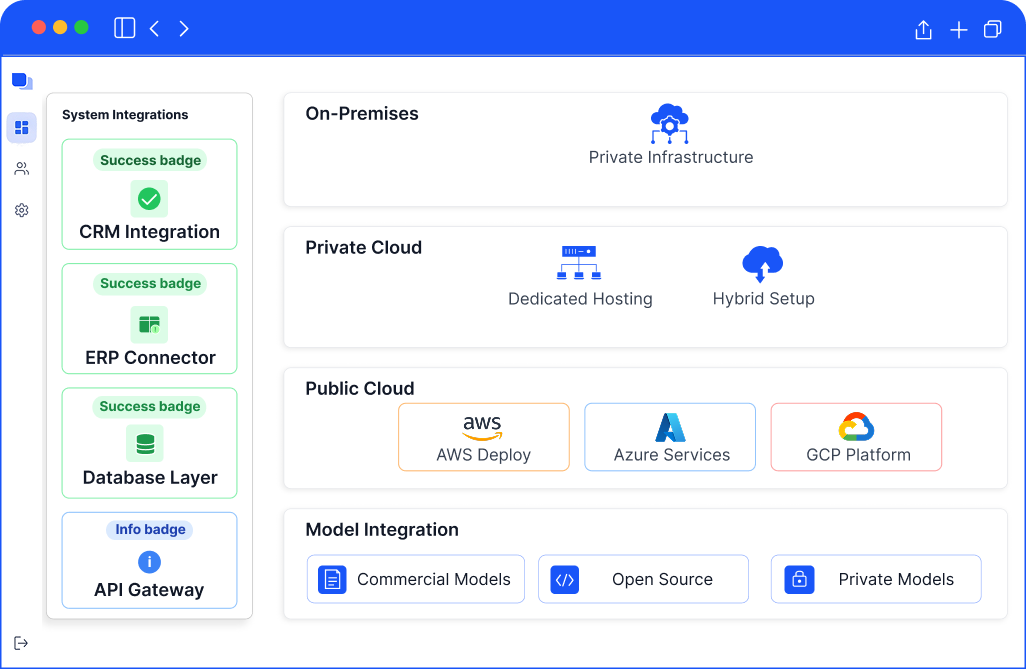
Task: Select the Azure Services card
Action: tap(670, 437)
